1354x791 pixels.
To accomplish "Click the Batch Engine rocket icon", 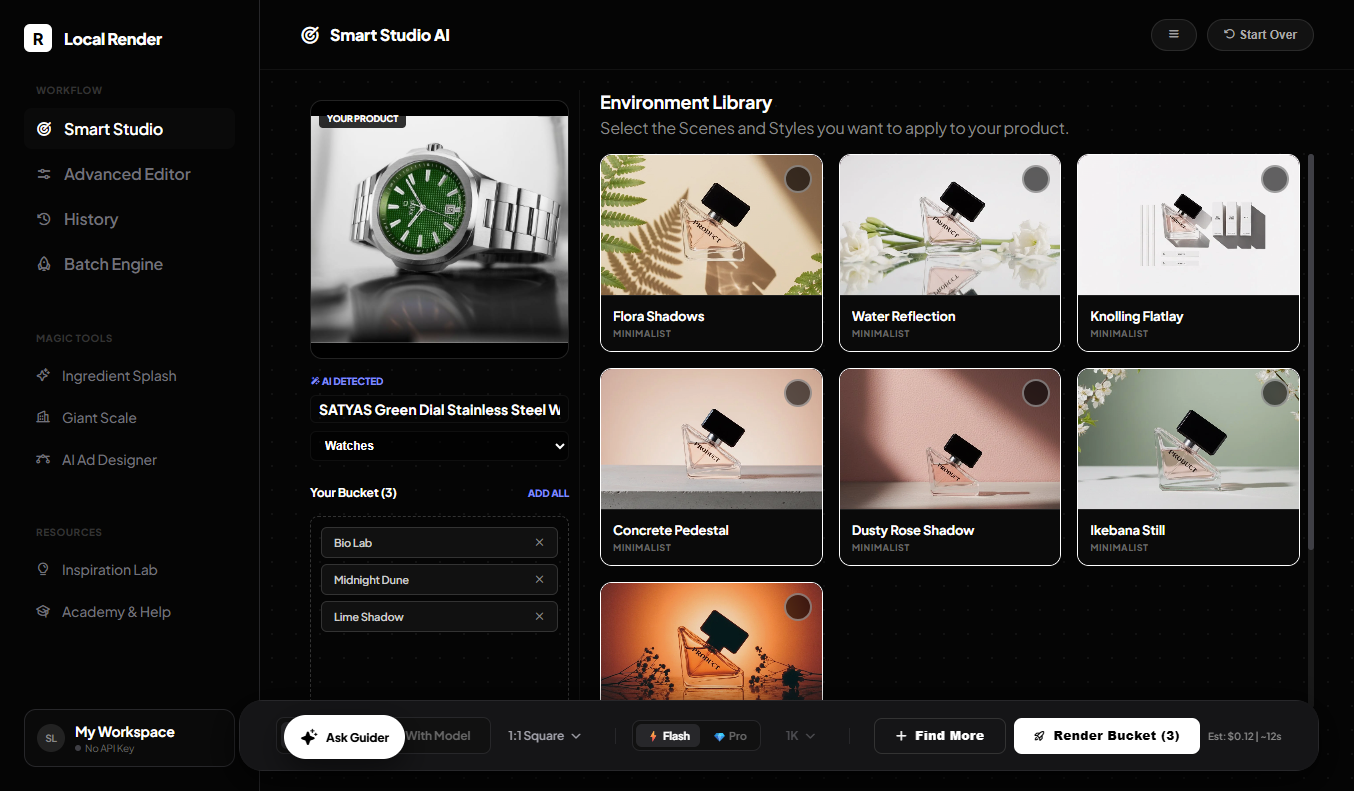I will pos(44,265).
